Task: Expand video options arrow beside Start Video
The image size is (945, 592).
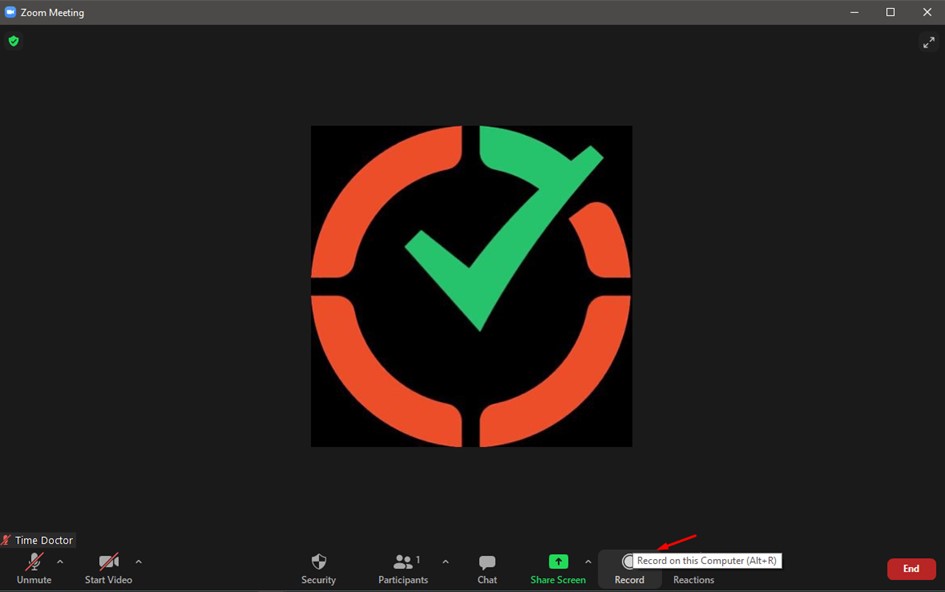Action: pyautogui.click(x=138, y=562)
